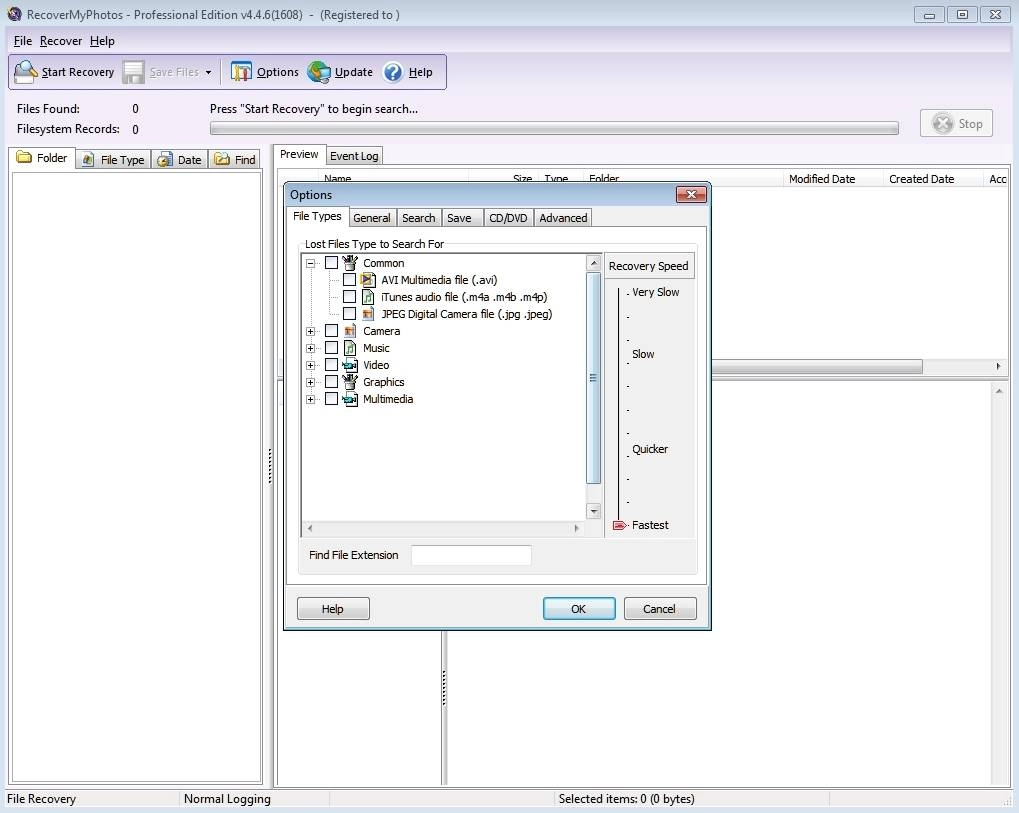Click the File Type tab icon

88,160
